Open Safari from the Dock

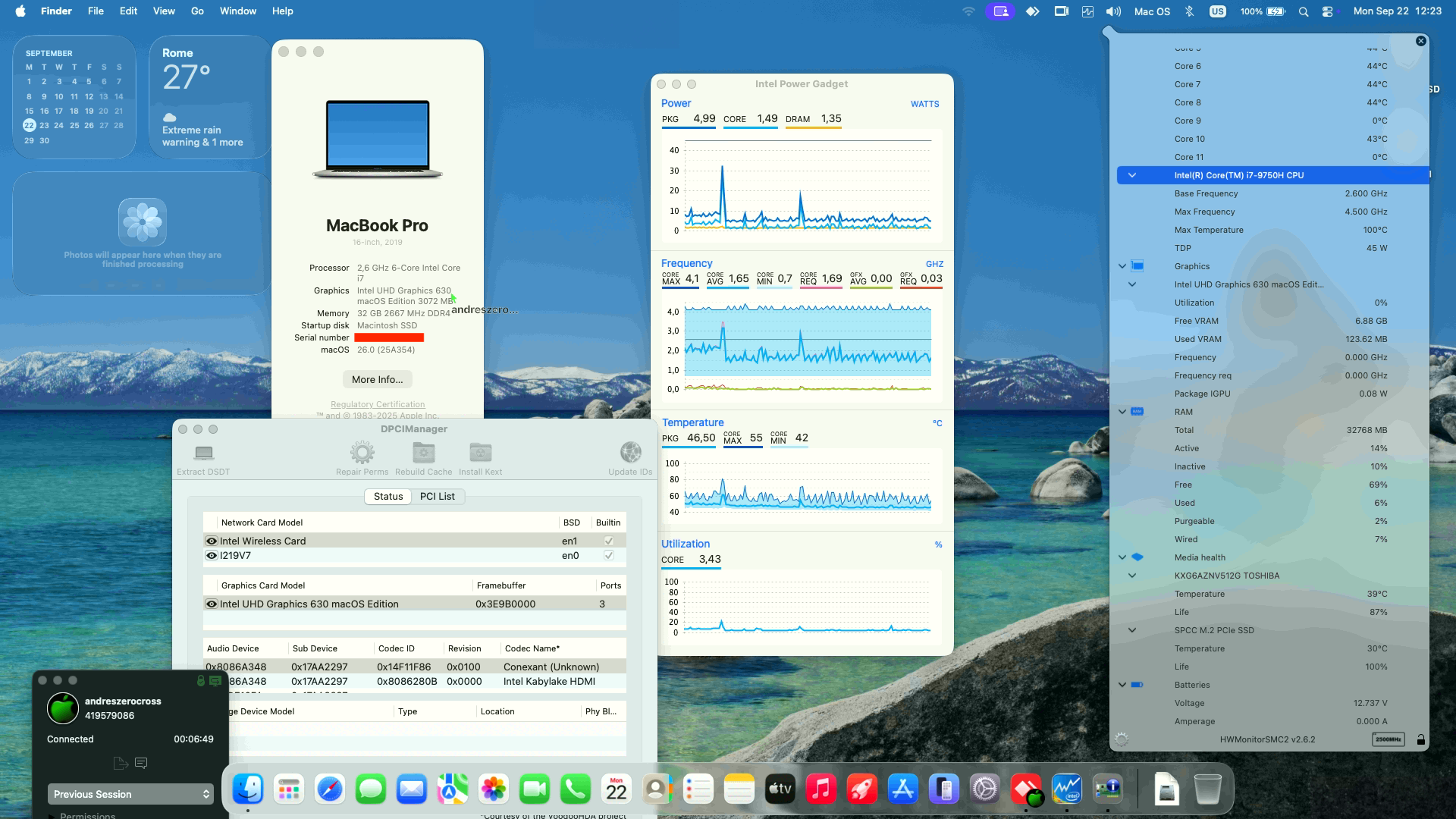point(330,789)
